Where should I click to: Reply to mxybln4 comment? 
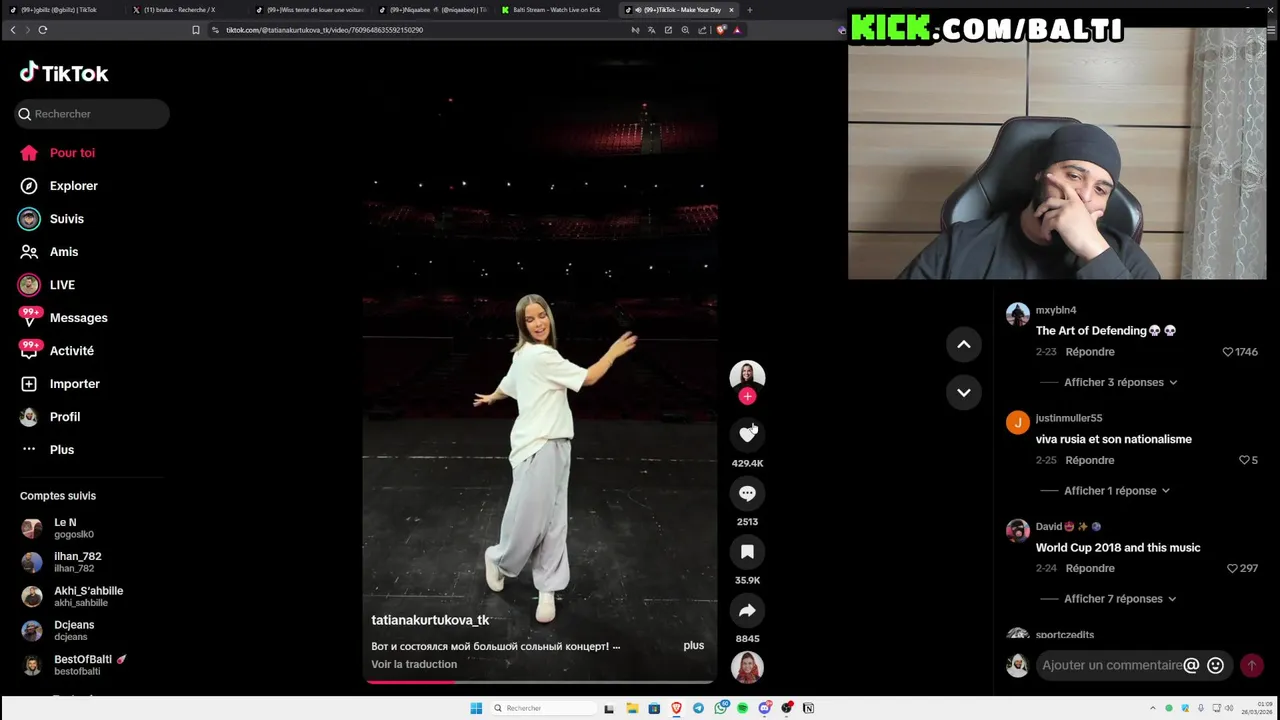[x=1090, y=352]
